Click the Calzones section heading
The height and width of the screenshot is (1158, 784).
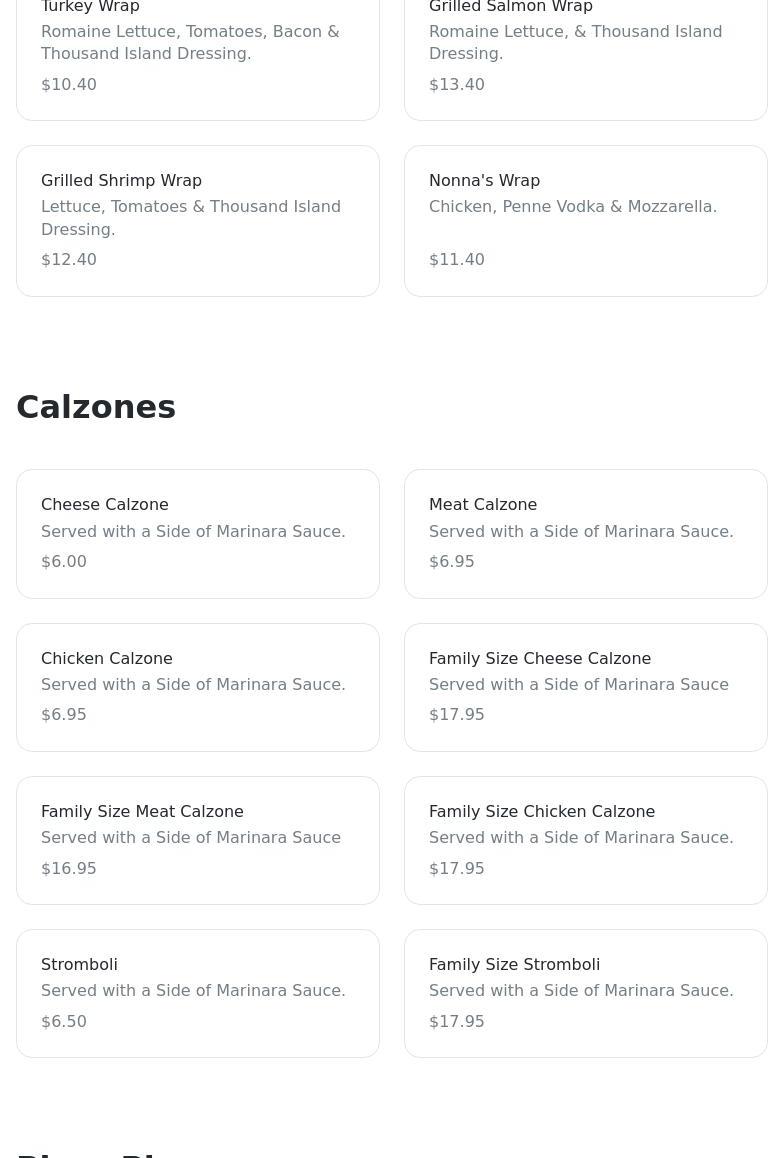[x=96, y=407]
